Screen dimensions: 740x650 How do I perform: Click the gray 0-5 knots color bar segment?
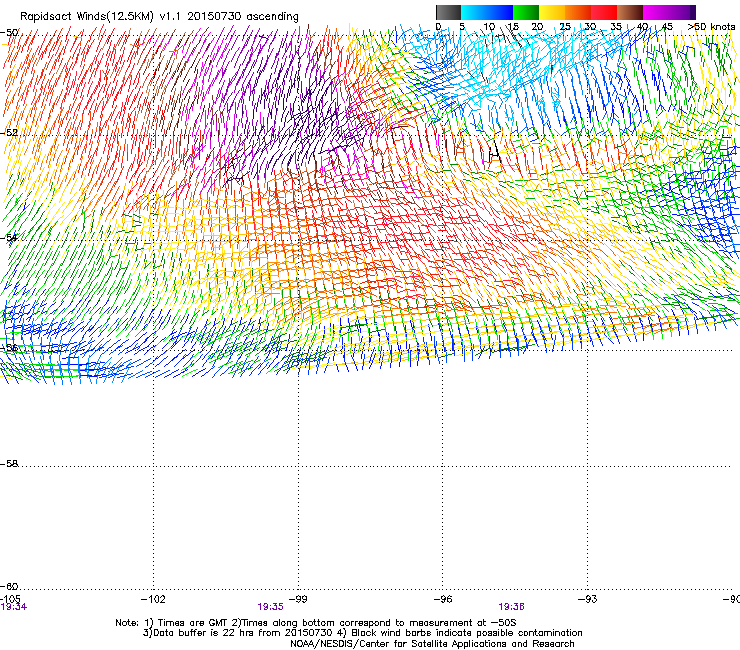448,12
